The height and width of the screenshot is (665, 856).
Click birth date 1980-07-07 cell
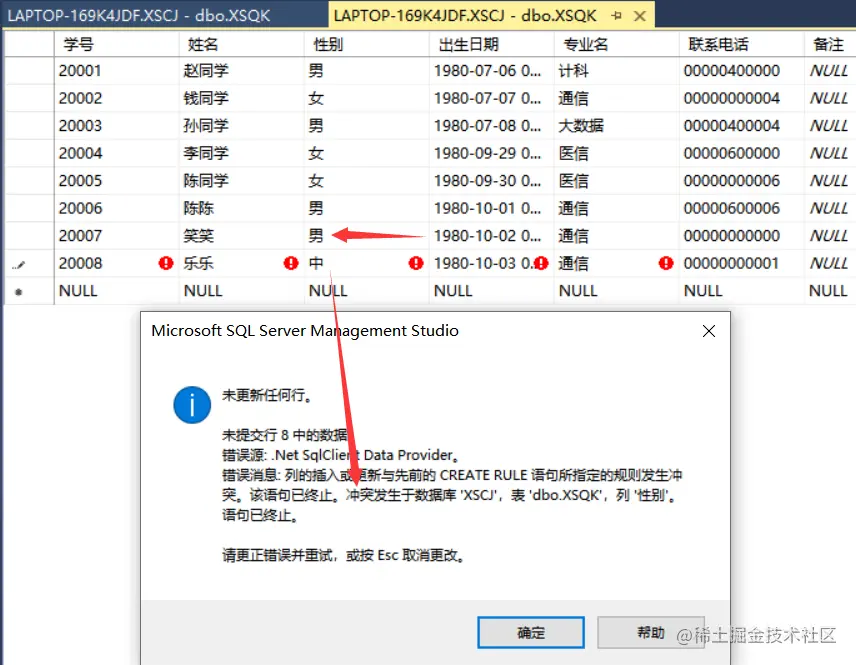click(x=492, y=98)
